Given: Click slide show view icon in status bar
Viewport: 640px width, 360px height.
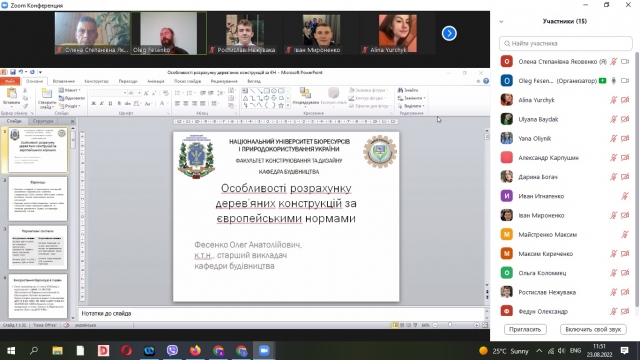Looking at the screenshot, I should pyautogui.click(x=415, y=325).
